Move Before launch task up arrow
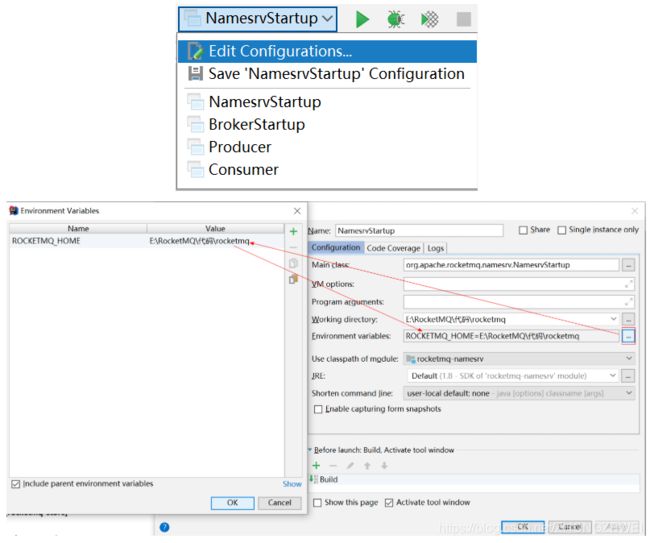The width and height of the screenshot is (650, 543). (x=367, y=465)
